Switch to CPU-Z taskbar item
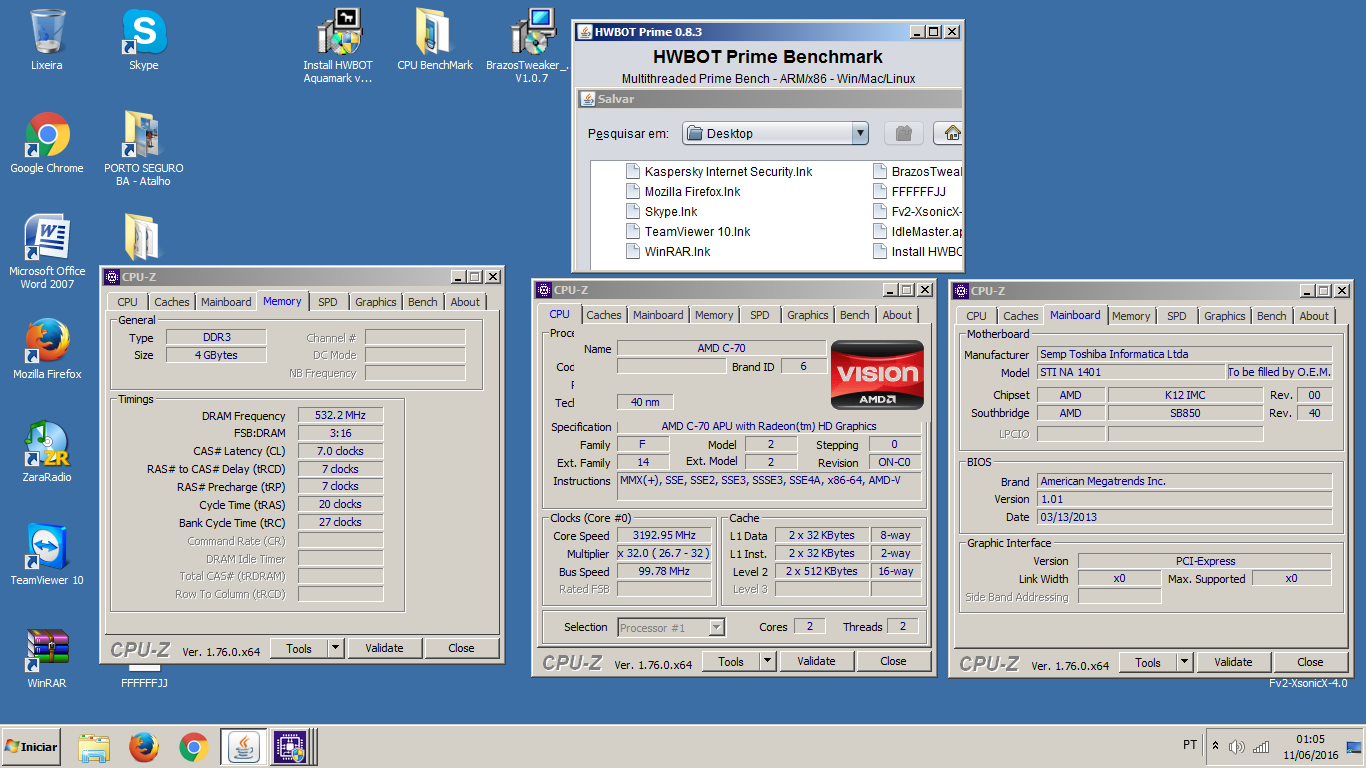 tap(291, 747)
